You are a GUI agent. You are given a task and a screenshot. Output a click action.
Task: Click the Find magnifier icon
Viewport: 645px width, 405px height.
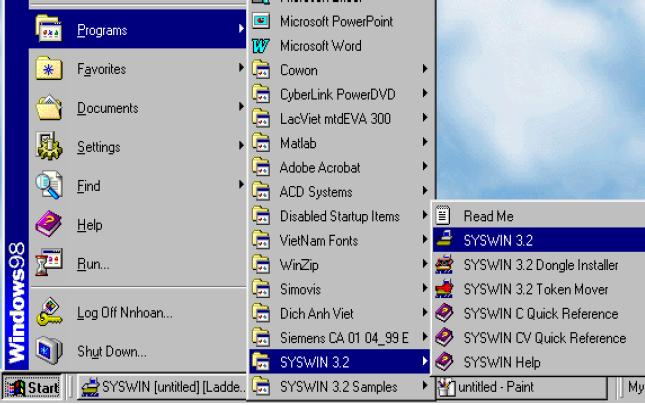(49, 185)
